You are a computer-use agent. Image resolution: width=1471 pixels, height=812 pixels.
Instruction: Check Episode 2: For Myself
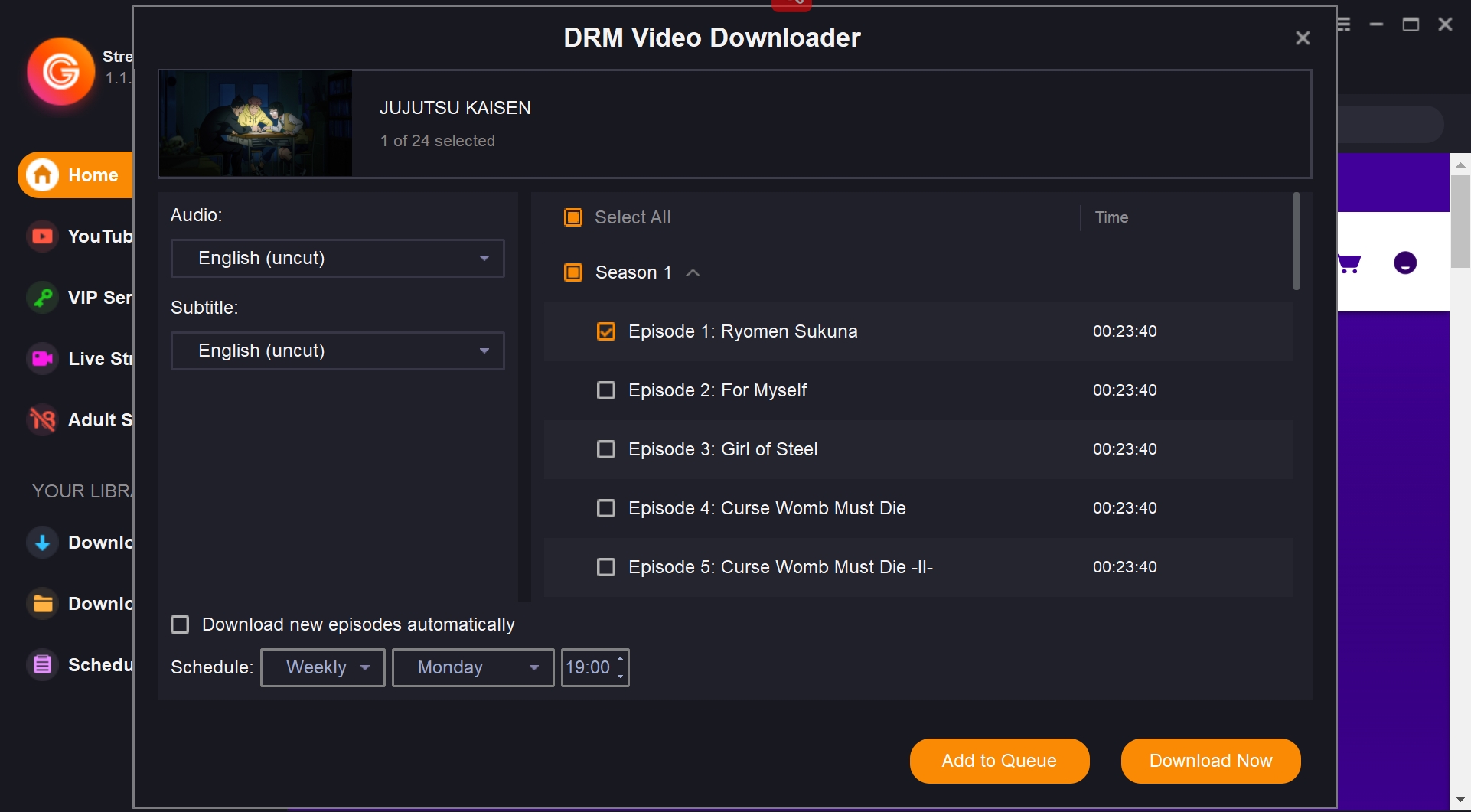(606, 390)
